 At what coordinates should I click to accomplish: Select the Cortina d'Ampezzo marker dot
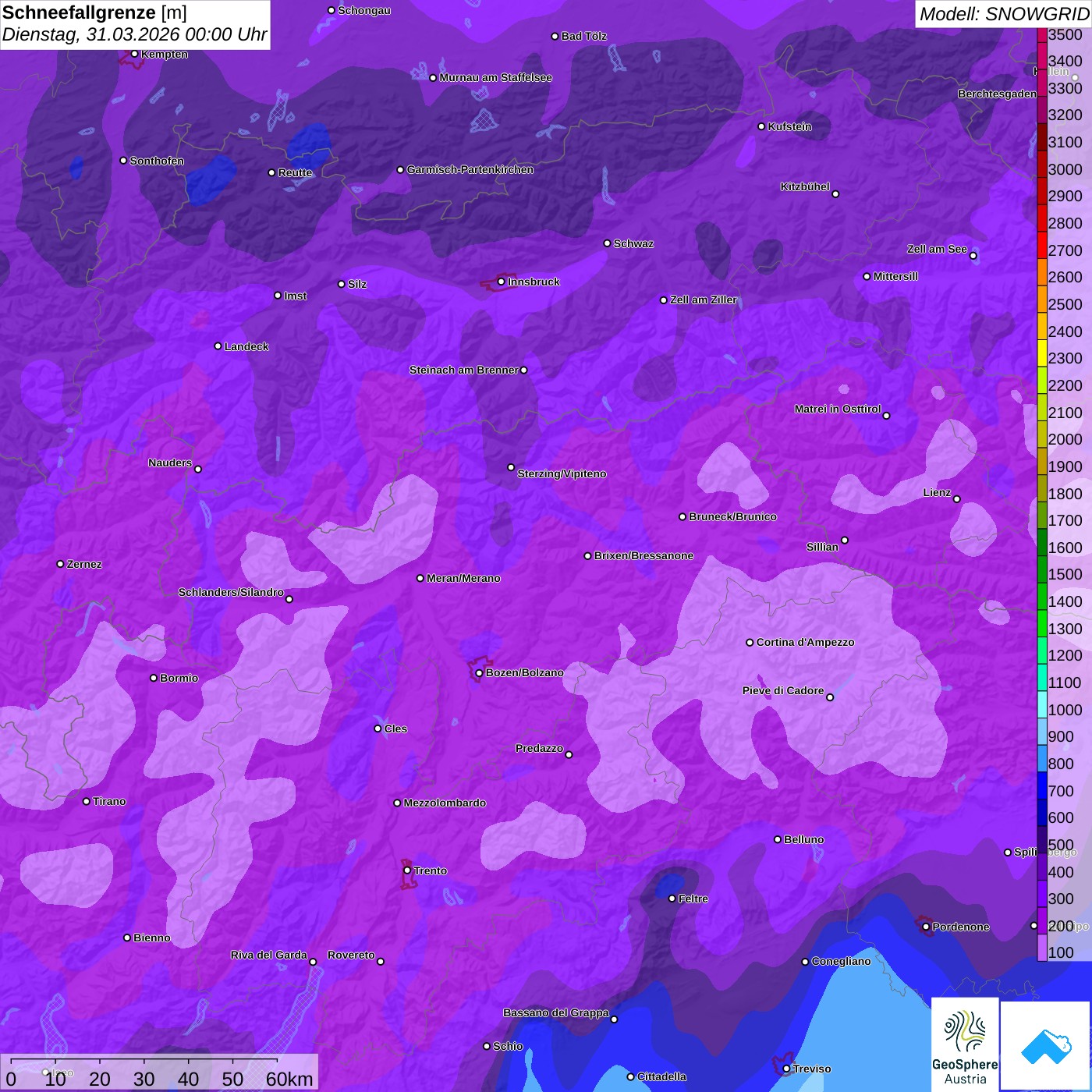(750, 643)
